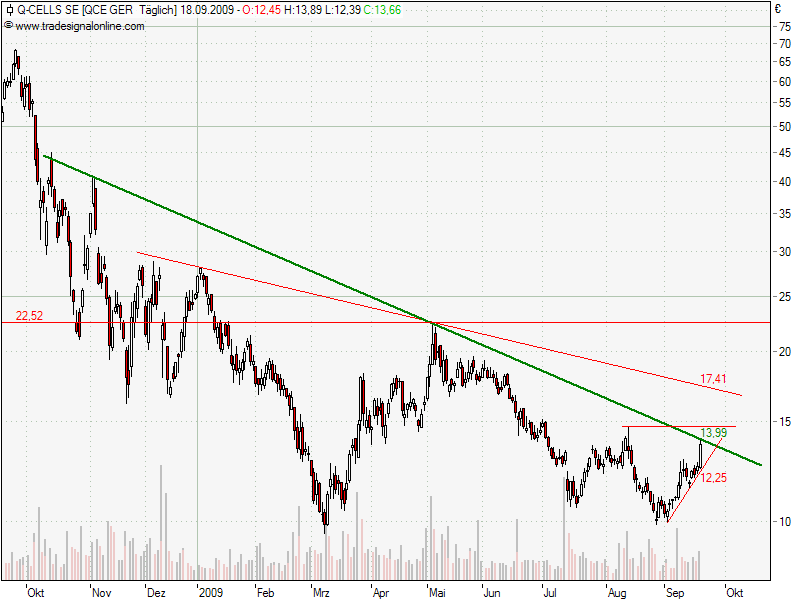Click the 50 value on price axis

786,127
